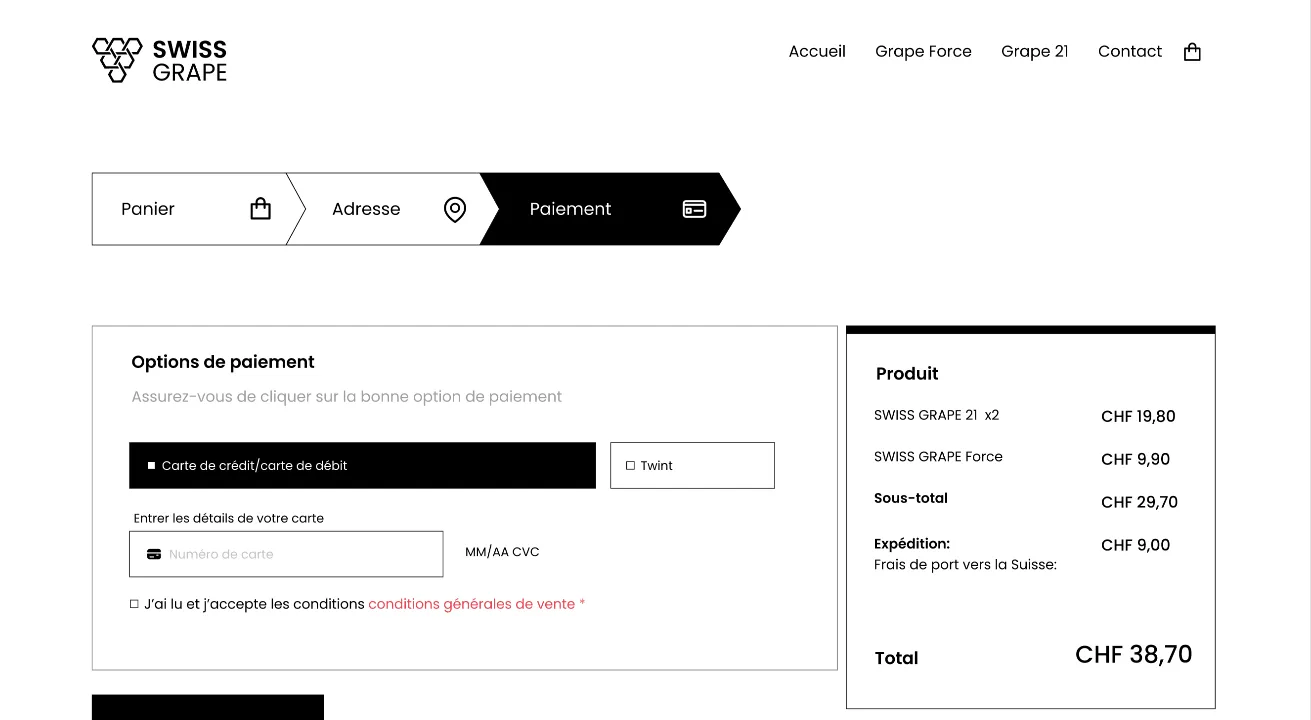1311x720 pixels.
Task: Open the Grape Force menu item
Action: click(x=923, y=52)
